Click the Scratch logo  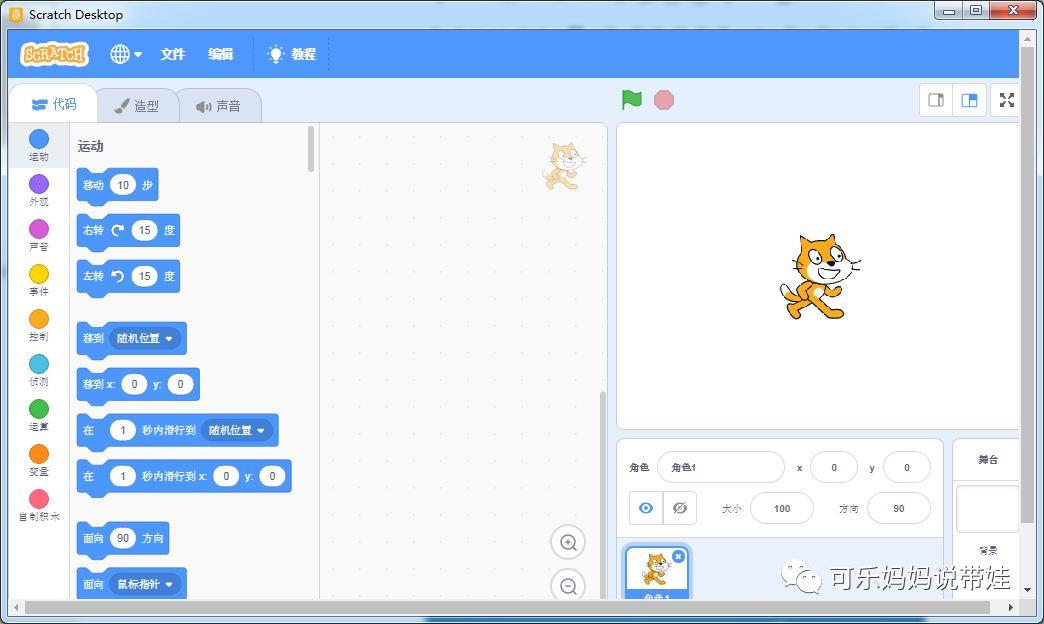coord(55,54)
